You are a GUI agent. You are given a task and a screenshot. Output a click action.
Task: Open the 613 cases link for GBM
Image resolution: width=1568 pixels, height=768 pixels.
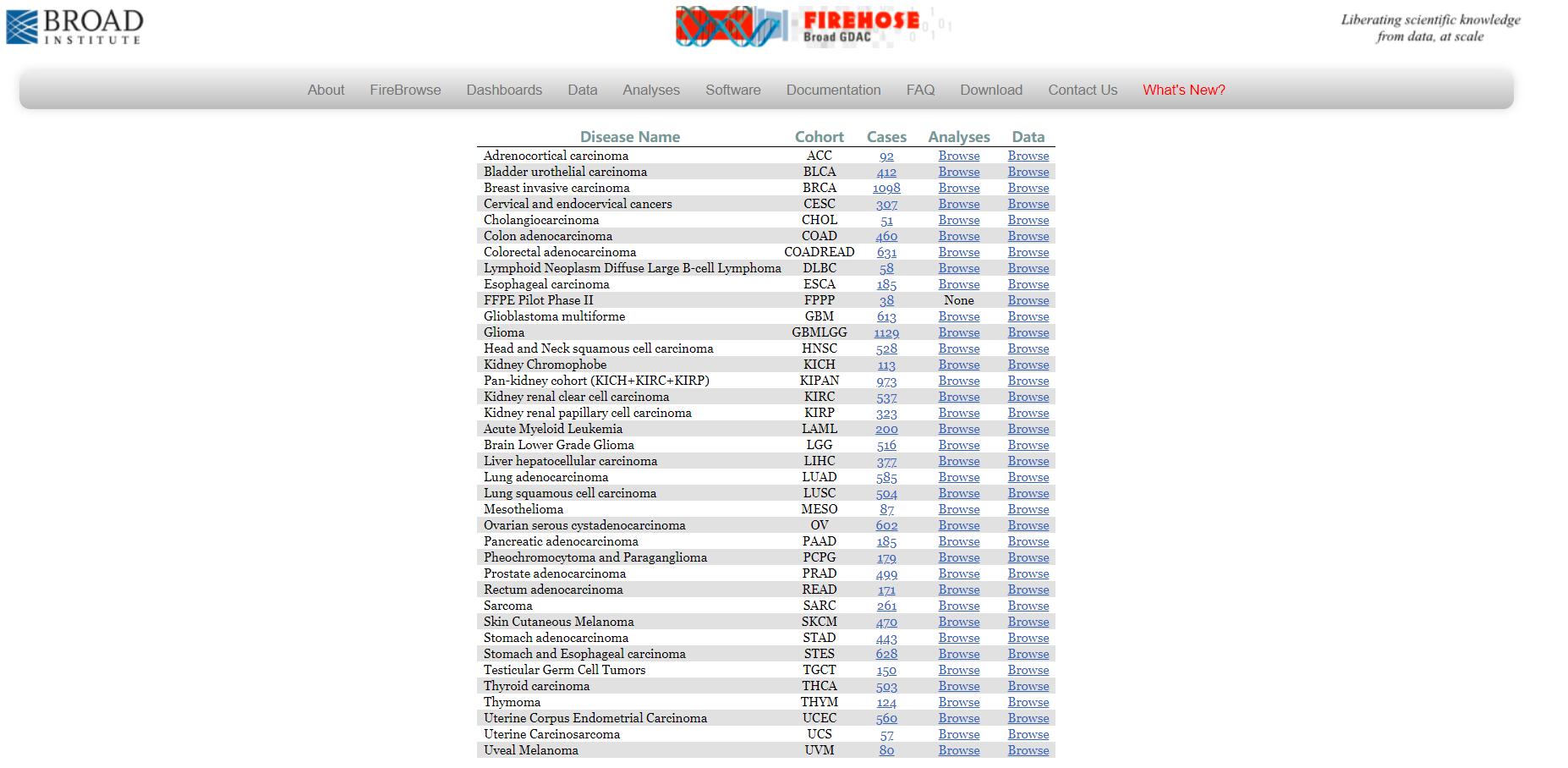[x=886, y=316]
